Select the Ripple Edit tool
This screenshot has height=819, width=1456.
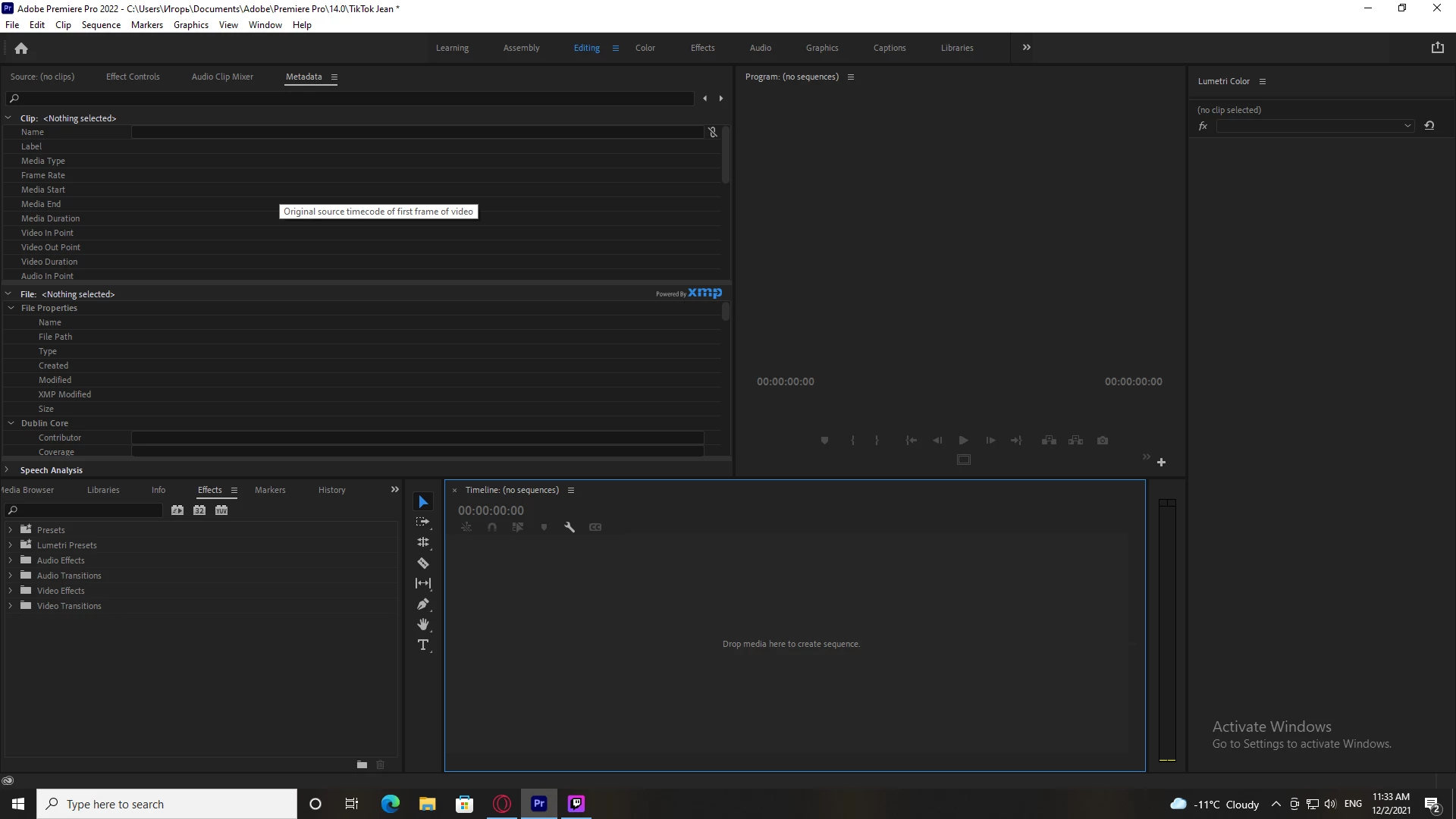[423, 542]
